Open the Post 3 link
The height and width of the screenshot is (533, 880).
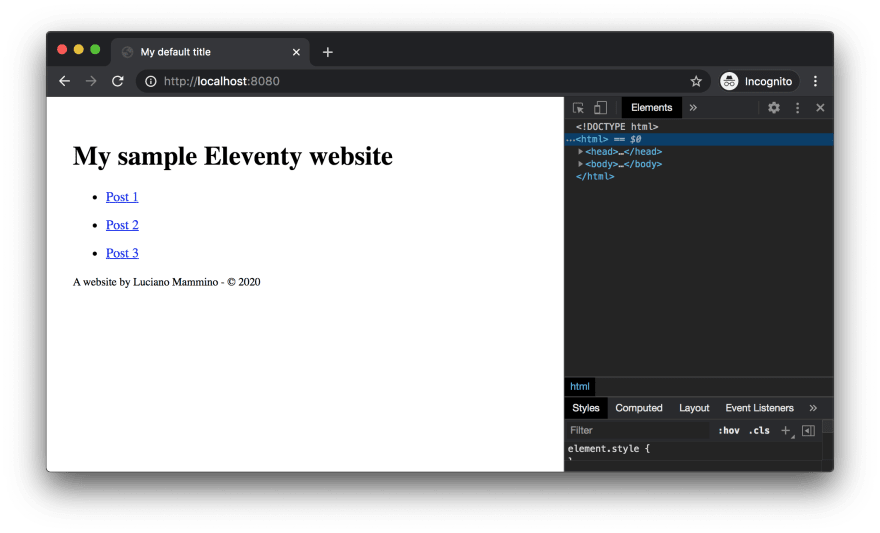(122, 253)
